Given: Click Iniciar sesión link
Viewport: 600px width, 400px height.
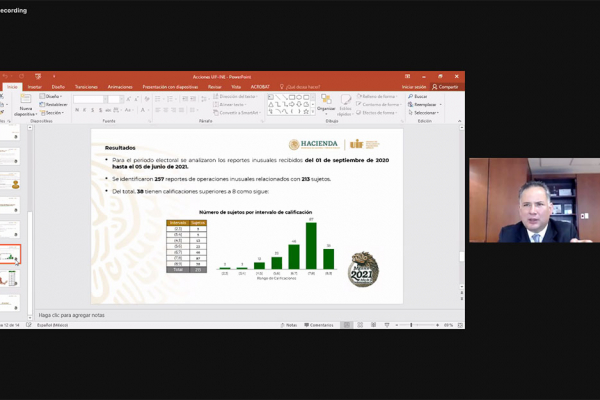Looking at the screenshot, I should click(414, 87).
